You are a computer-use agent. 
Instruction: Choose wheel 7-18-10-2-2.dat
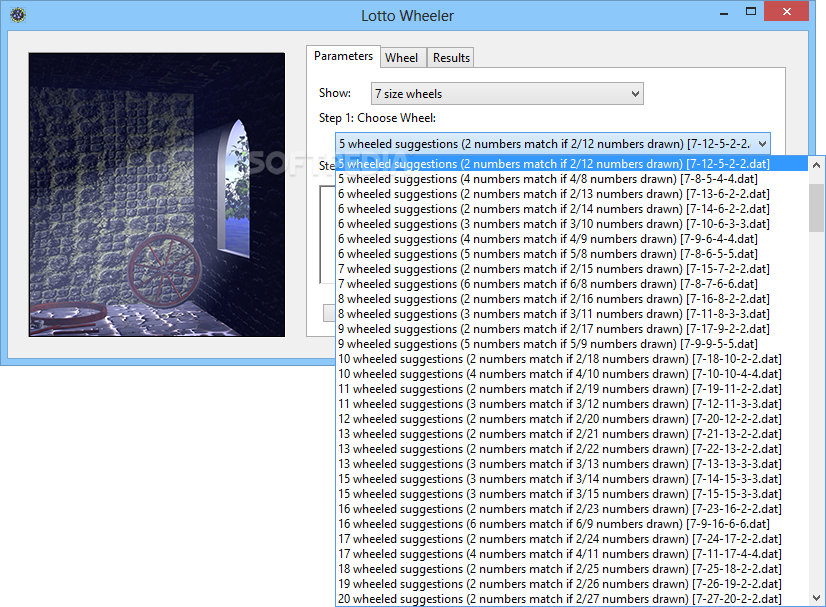point(571,359)
